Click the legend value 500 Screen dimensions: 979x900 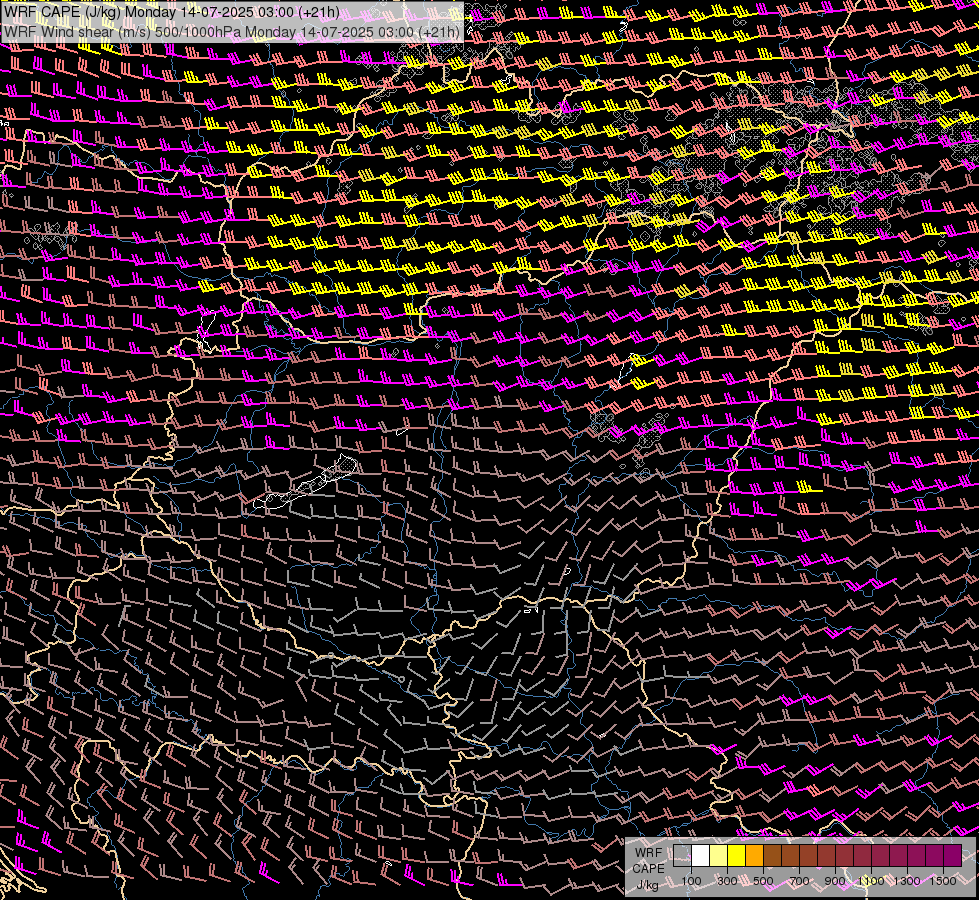point(764,881)
